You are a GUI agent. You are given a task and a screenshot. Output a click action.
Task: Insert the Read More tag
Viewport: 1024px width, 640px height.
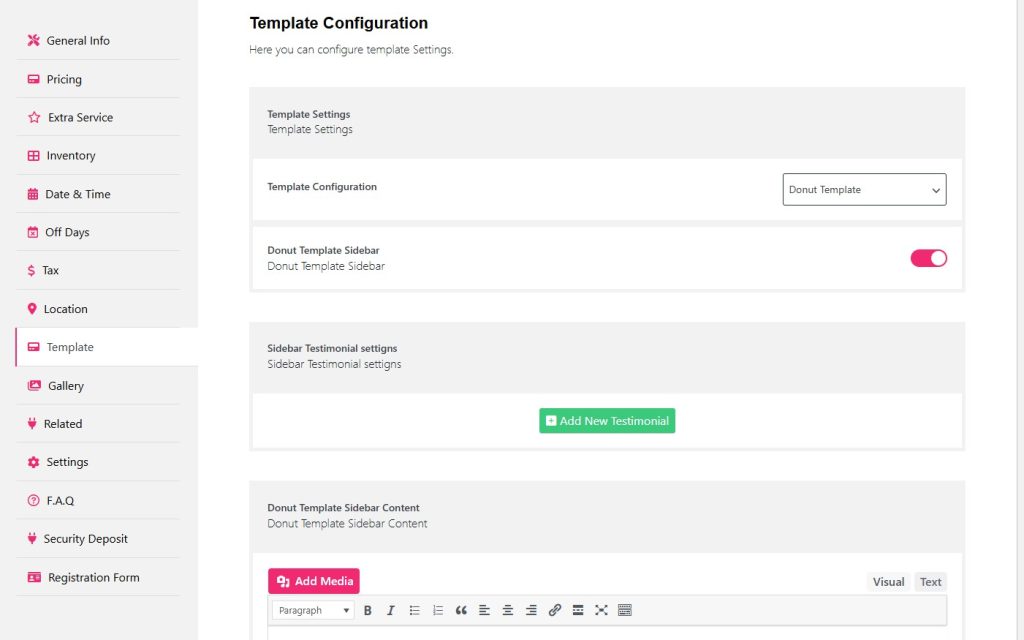(578, 610)
